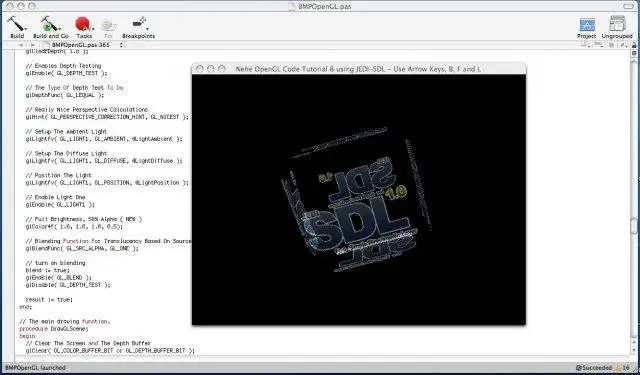Click the build Succeeded status icon
The image size is (640, 375).
point(578,368)
